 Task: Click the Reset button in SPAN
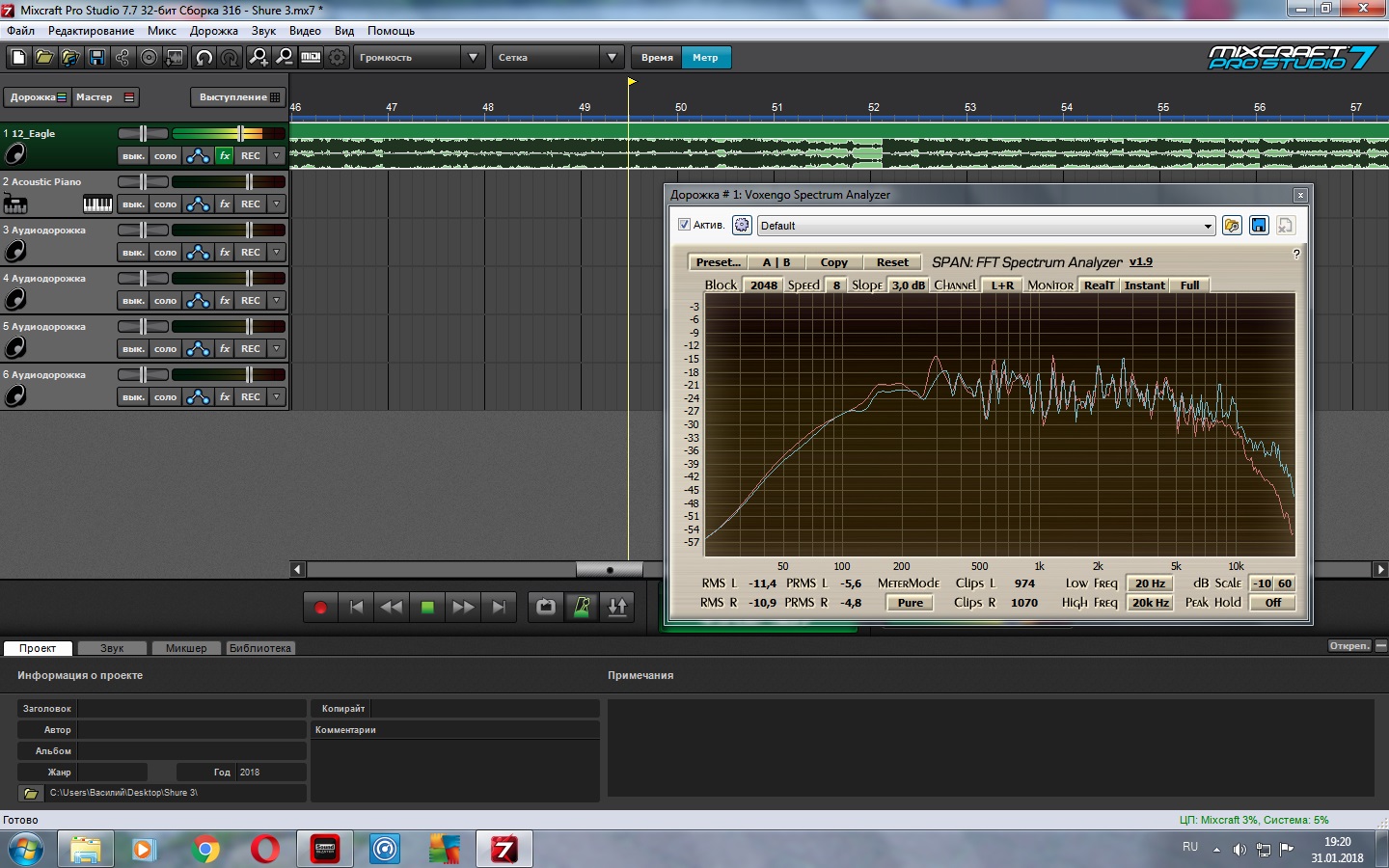[892, 262]
